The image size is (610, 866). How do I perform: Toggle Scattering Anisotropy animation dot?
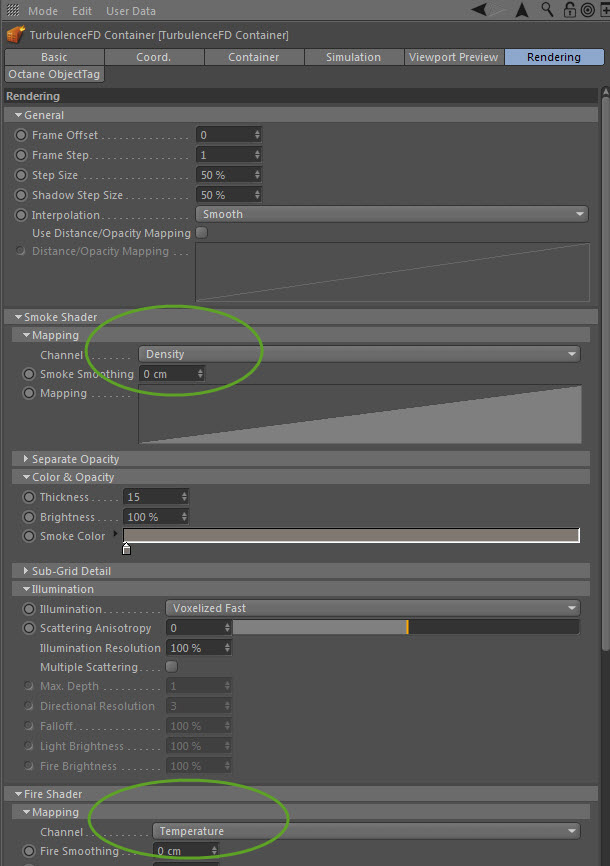point(29,627)
